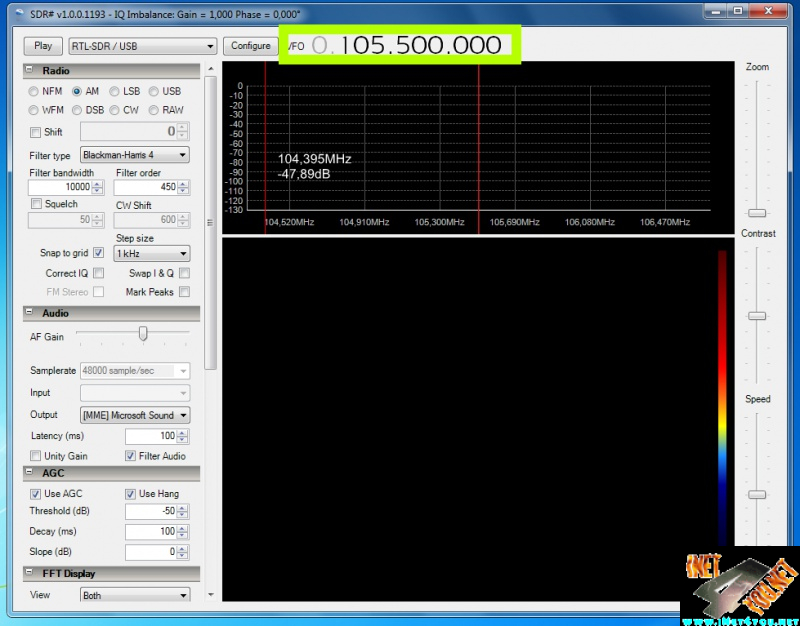Open the audio Output device dropdown
Image resolution: width=800 pixels, height=626 pixels.
pos(135,415)
